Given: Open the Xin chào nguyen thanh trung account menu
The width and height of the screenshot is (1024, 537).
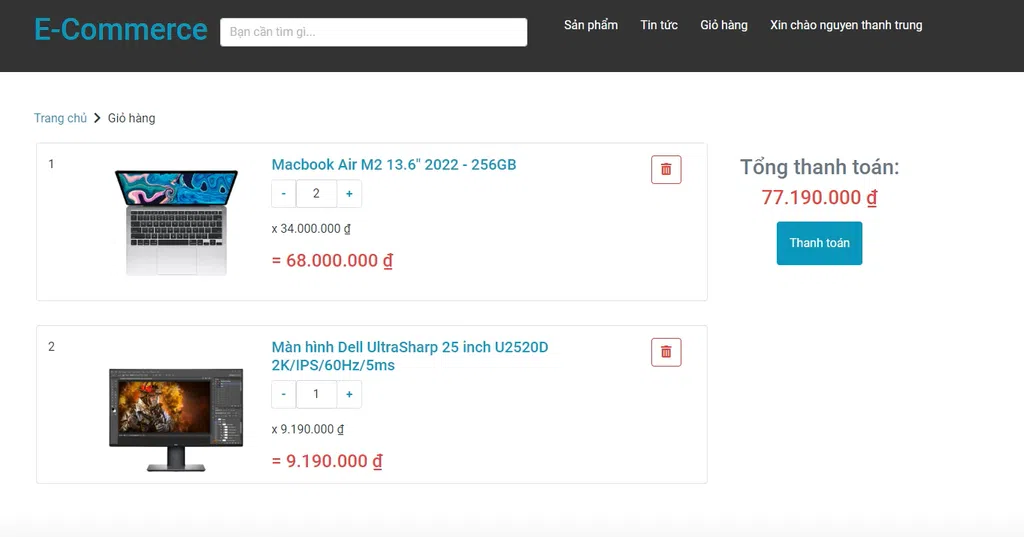Looking at the screenshot, I should tap(846, 25).
